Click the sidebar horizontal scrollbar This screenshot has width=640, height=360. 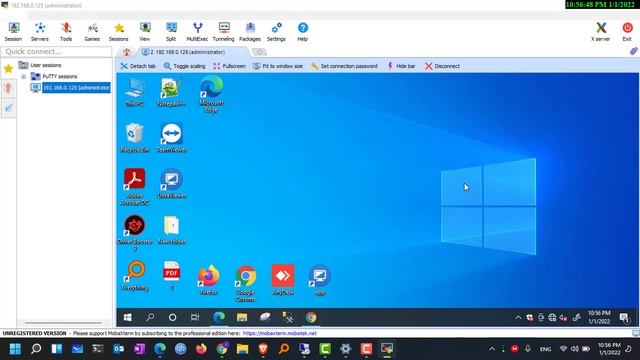tap(63, 323)
